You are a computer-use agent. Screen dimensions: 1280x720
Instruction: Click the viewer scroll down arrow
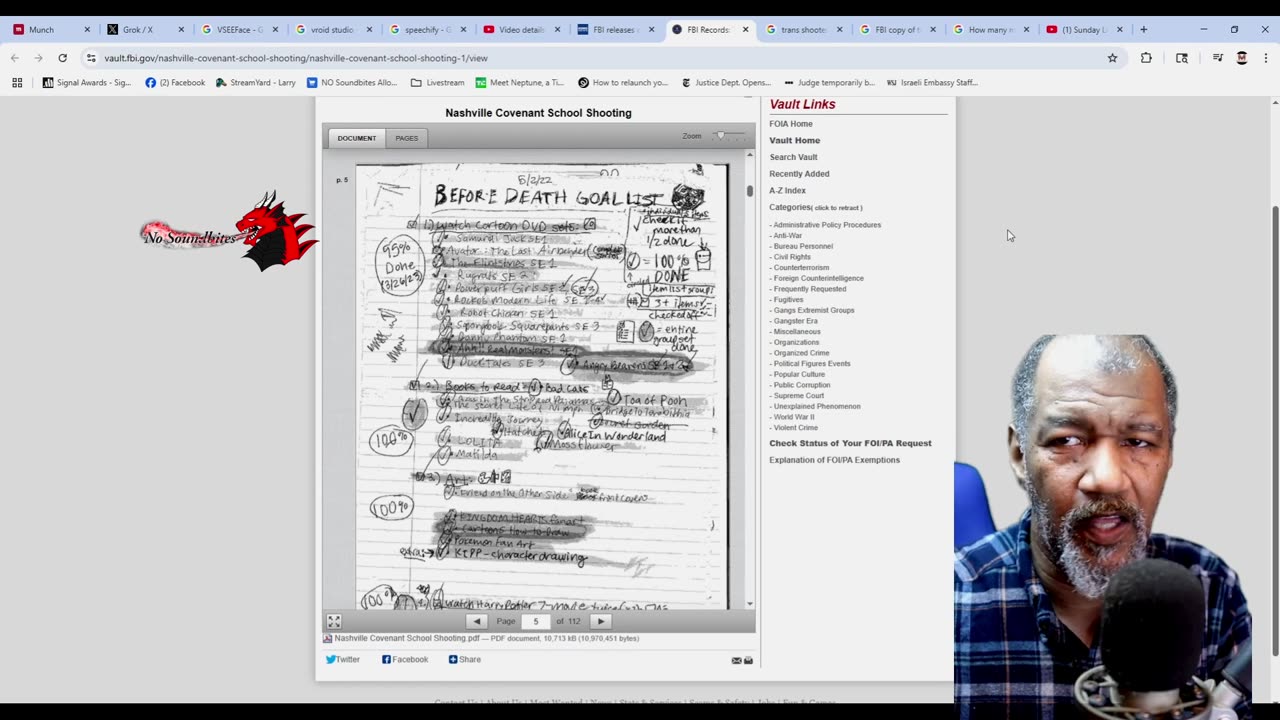[750, 604]
